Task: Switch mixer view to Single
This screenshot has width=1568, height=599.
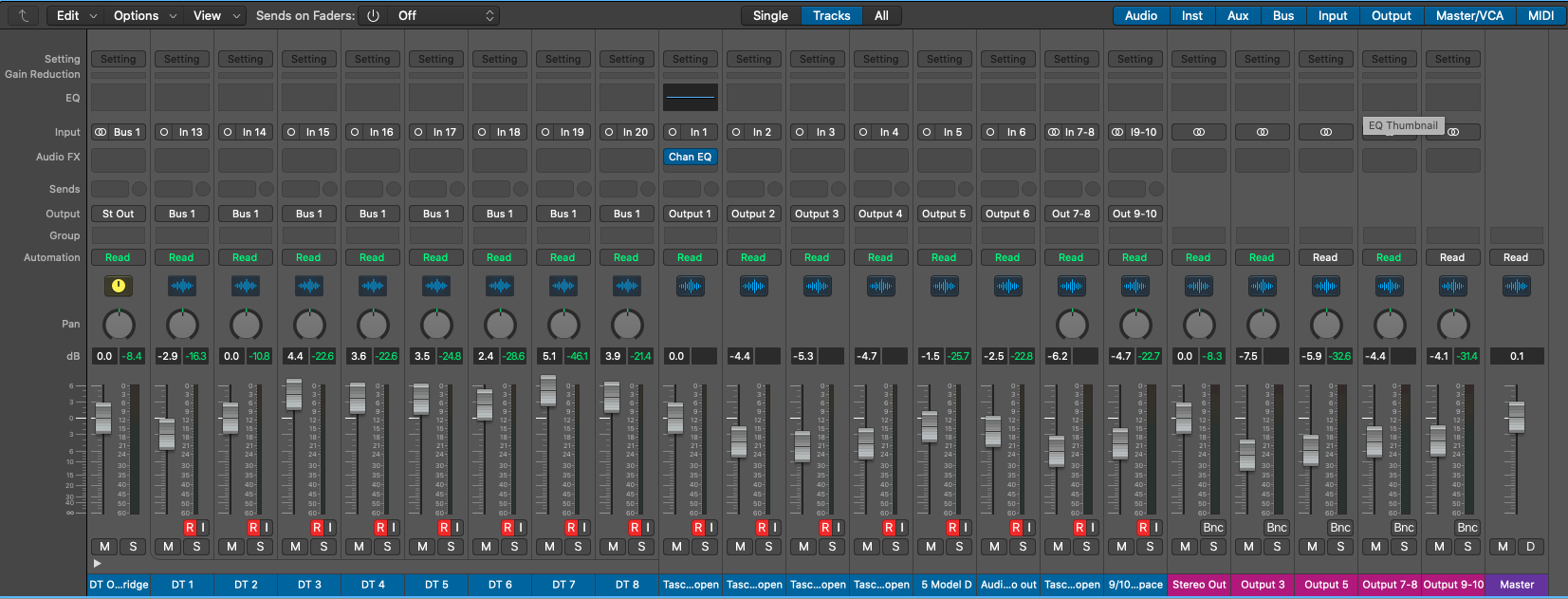Action: [770, 15]
